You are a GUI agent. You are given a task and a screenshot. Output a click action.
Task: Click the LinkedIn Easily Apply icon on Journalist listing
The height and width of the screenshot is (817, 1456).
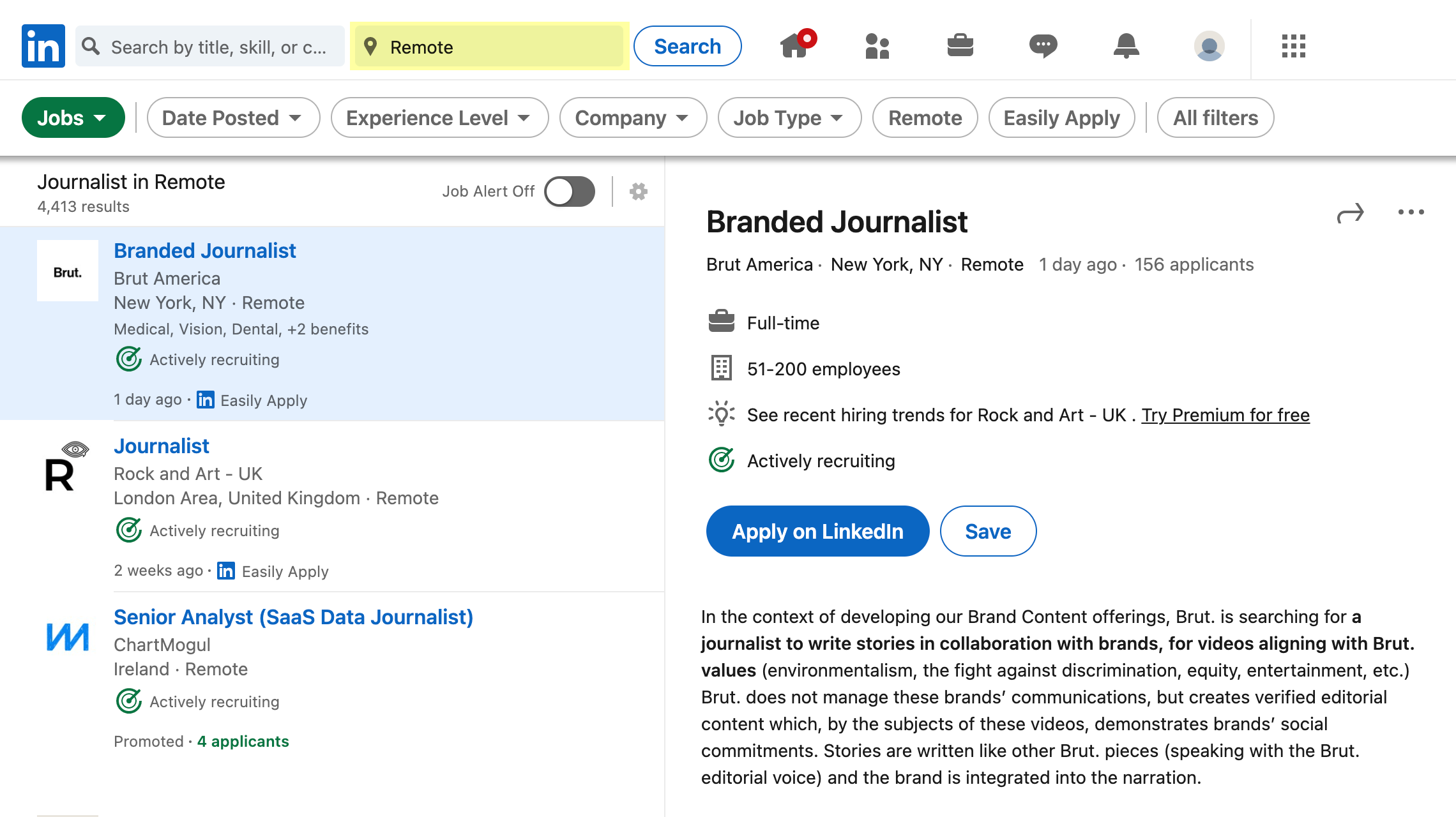[x=226, y=571]
